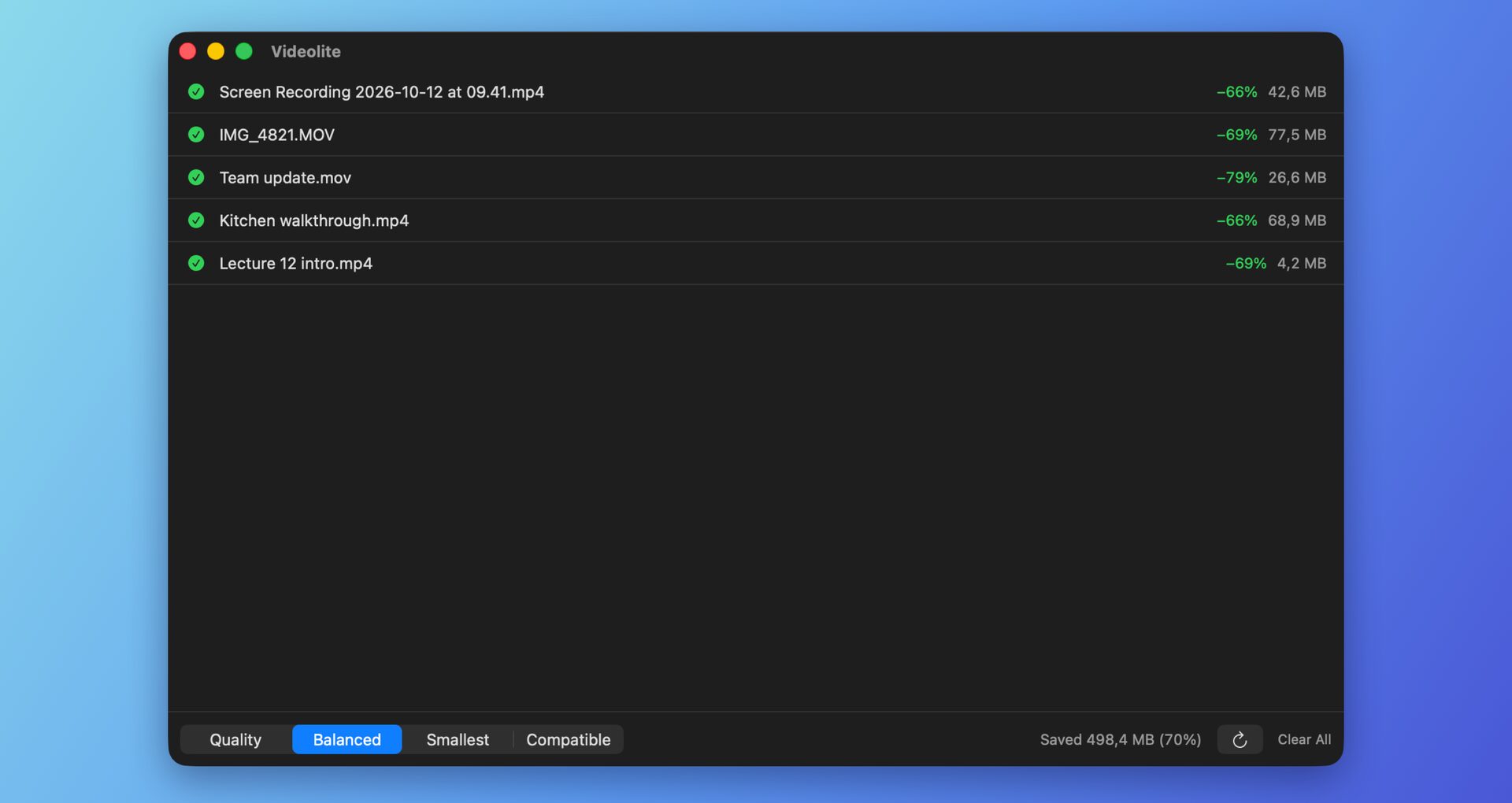Click the green checkmark beside Team update.mov
Screen dimensions: 1512x803
(x=196, y=178)
